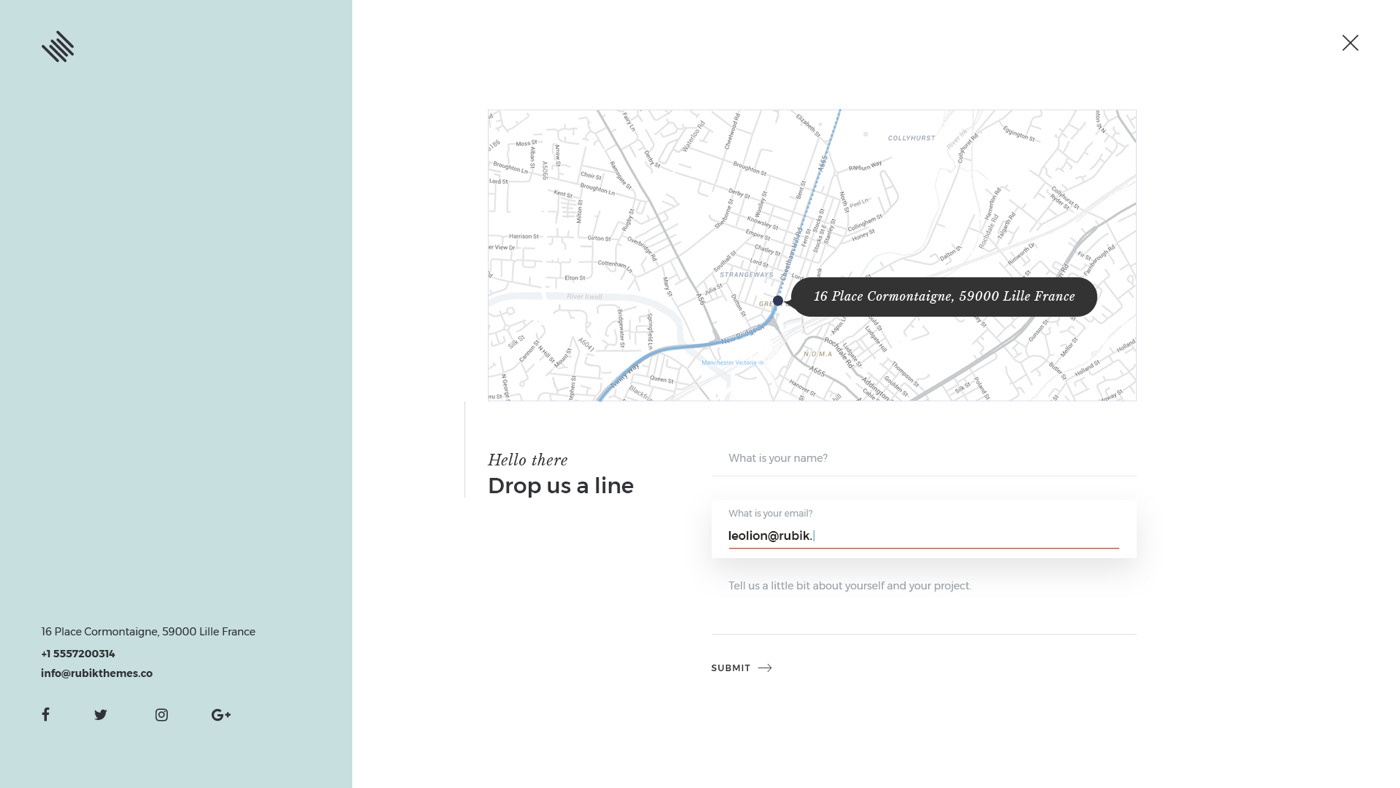Focus the project description text area

click(923, 600)
